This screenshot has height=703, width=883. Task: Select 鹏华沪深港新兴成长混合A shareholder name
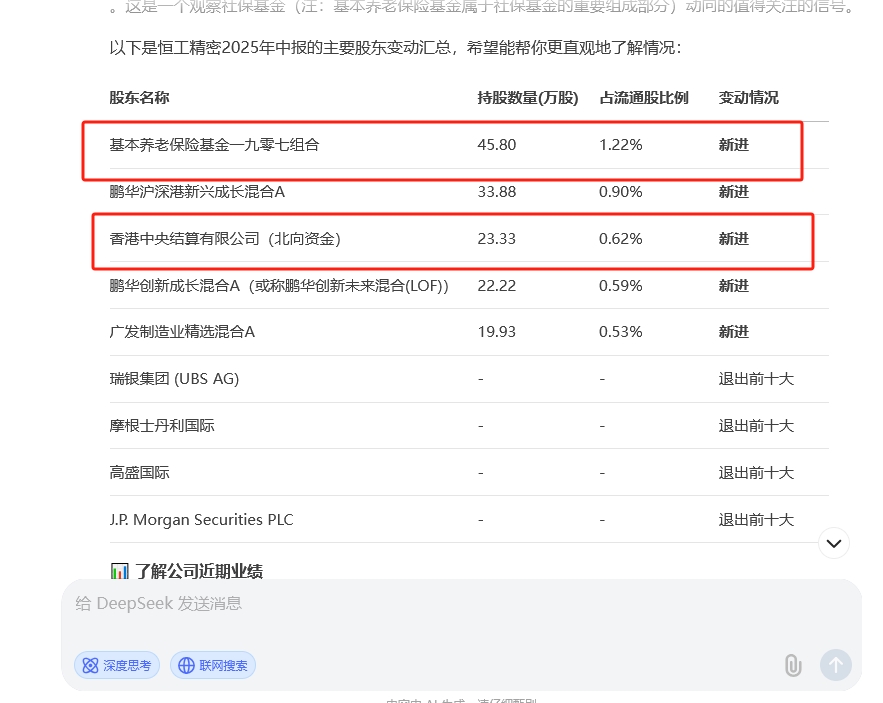click(x=197, y=192)
